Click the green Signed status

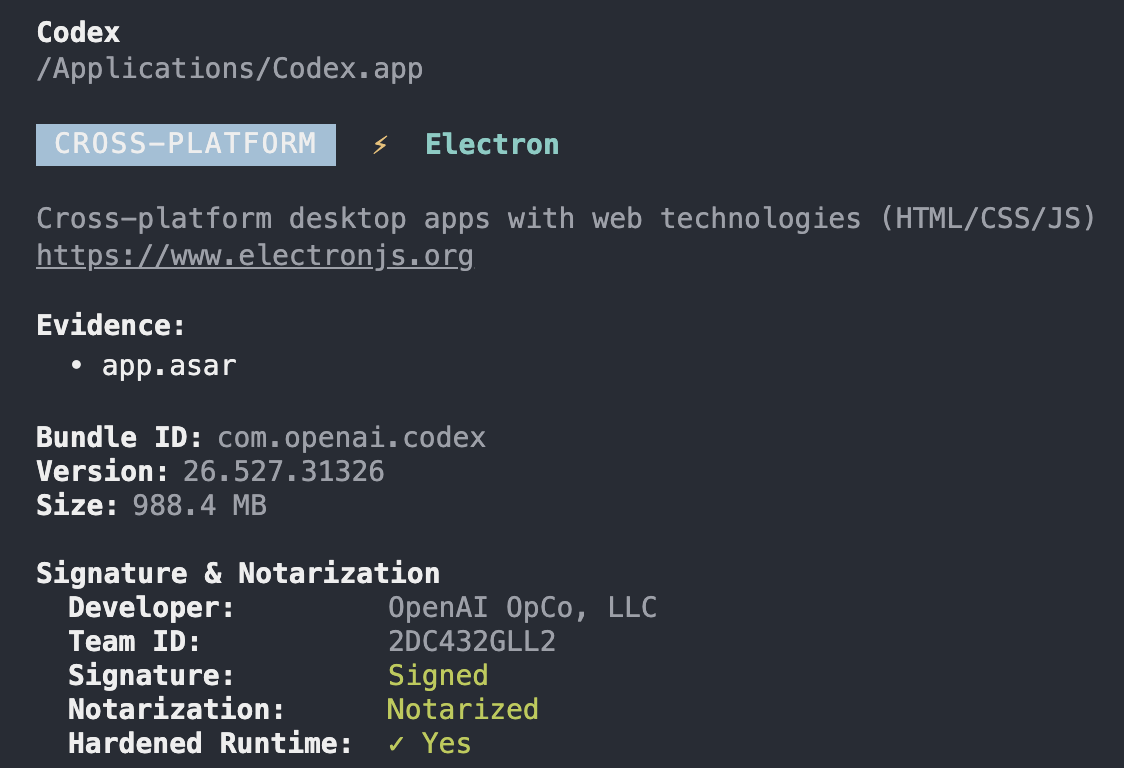pyautogui.click(x=438, y=676)
